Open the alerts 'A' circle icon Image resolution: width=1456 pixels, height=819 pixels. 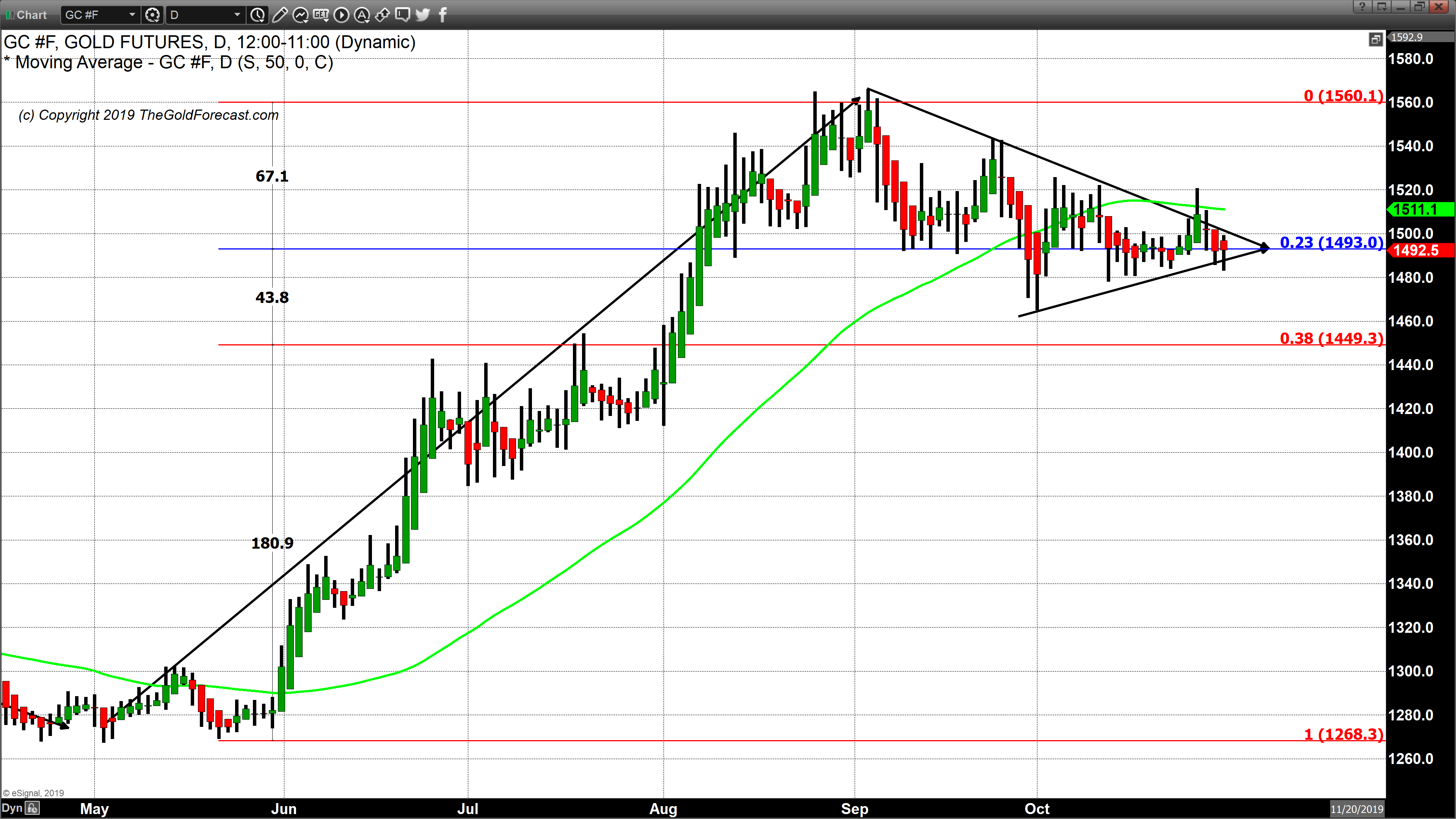362,15
